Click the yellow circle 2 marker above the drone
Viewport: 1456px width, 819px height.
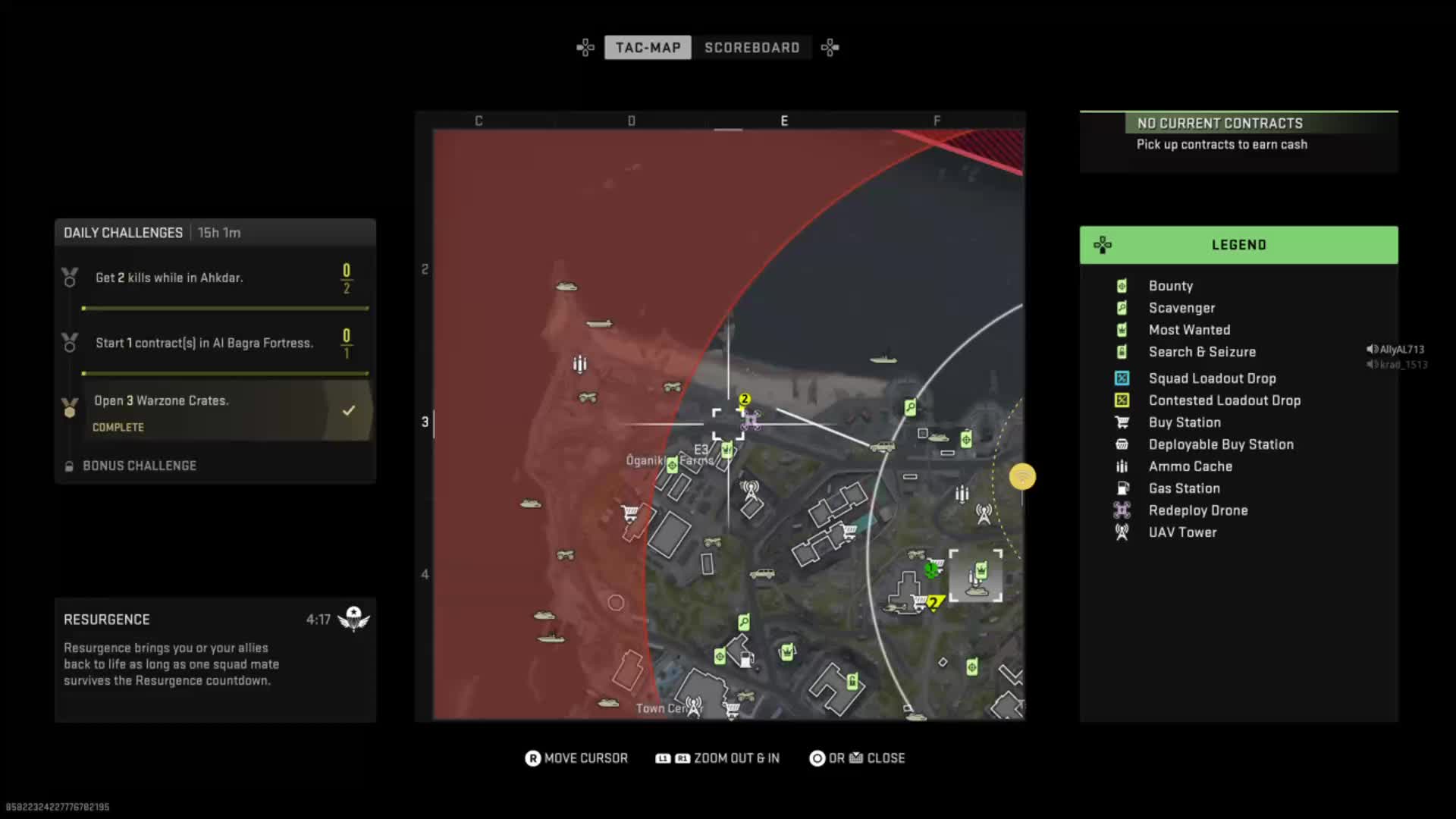(745, 399)
